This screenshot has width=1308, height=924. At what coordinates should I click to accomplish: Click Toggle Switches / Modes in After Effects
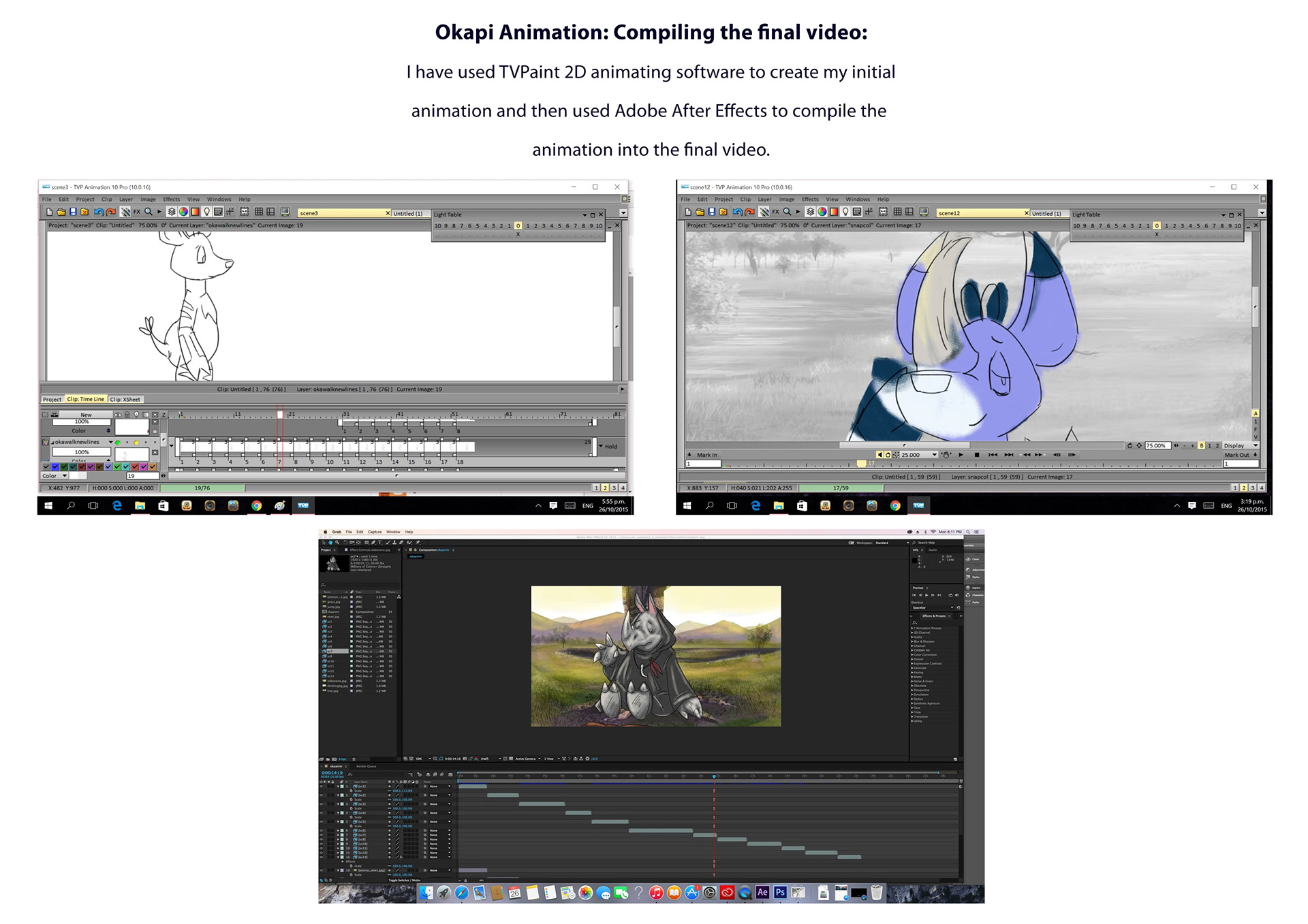pyautogui.click(x=405, y=880)
